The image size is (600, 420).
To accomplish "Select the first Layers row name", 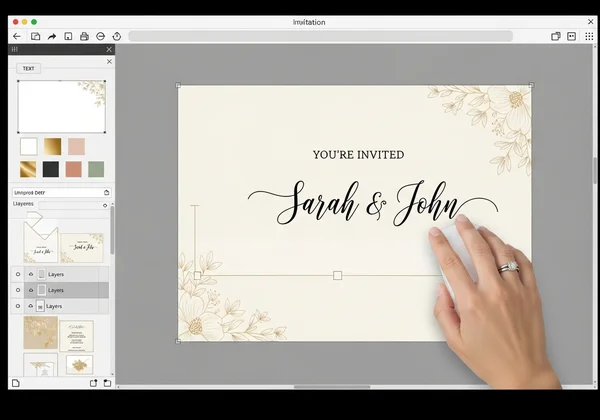I will pyautogui.click(x=56, y=274).
